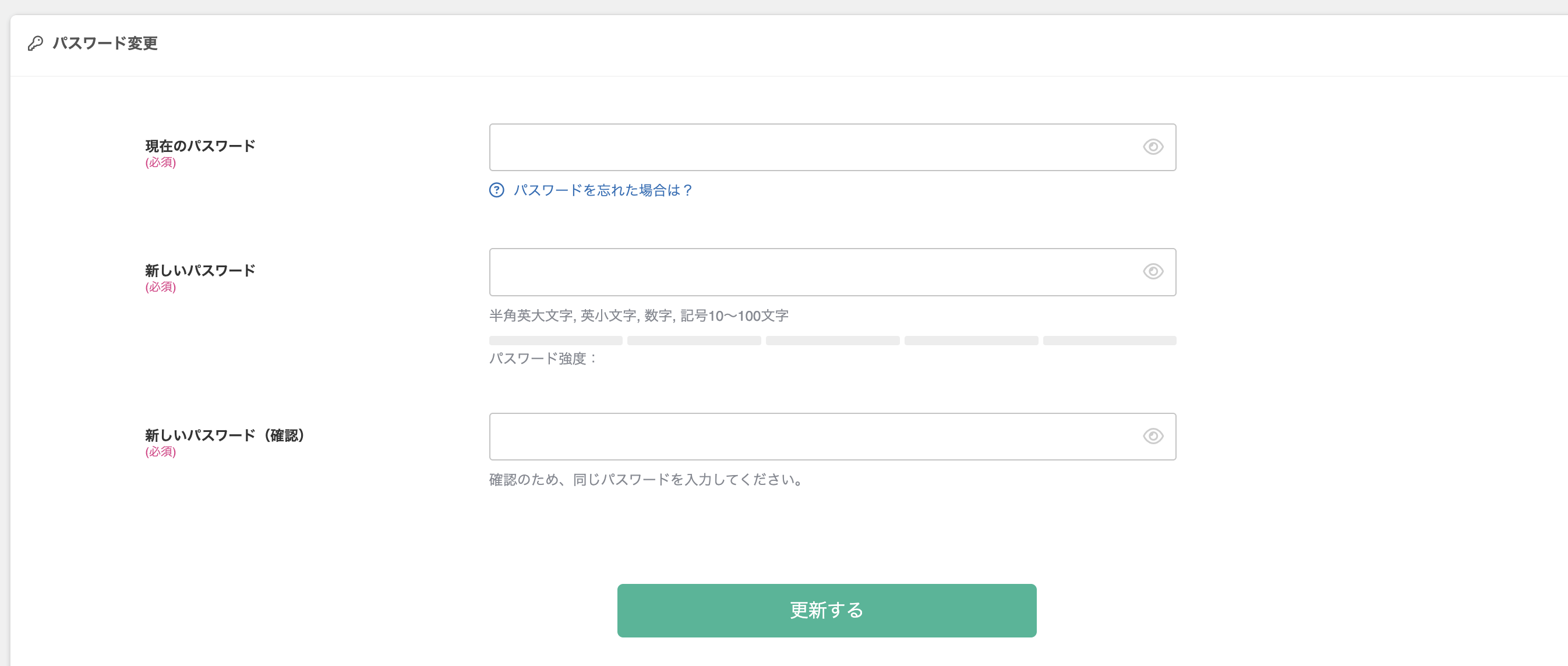The width and height of the screenshot is (1568, 666).
Task: Click the question mark help icon
Action: coord(497,190)
